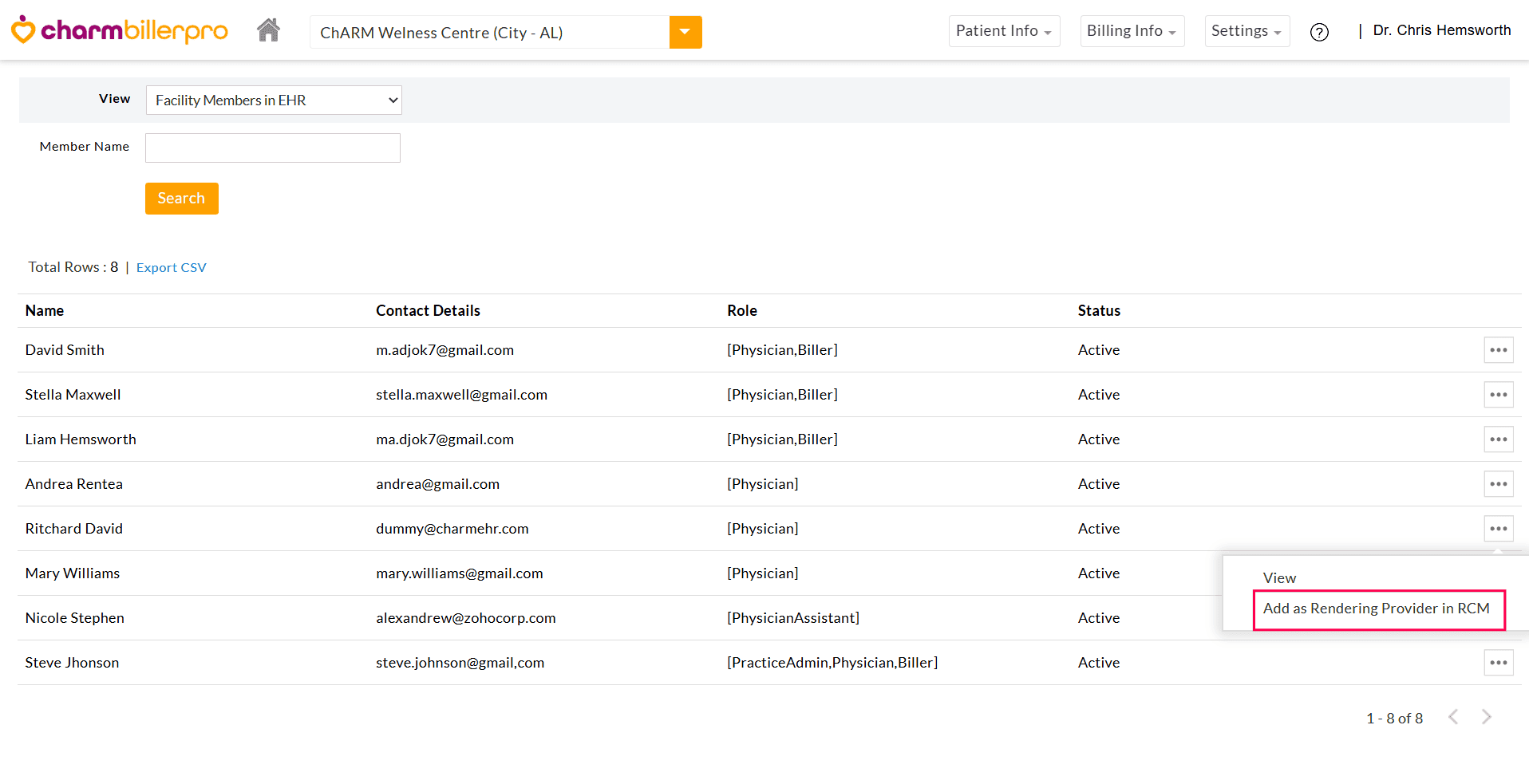Screen dimensions: 1529x784
Task: Select the Mary Williams name cell
Action: pyautogui.click(x=73, y=573)
